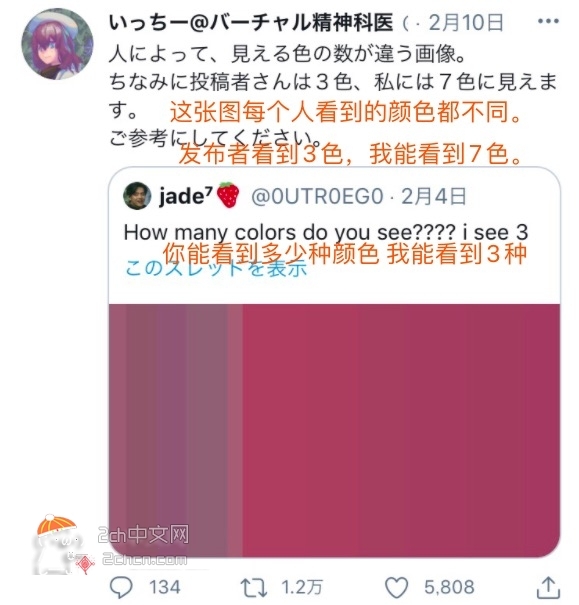Like the tweet via heart icon
This screenshot has height=605, width=579.
point(397,587)
